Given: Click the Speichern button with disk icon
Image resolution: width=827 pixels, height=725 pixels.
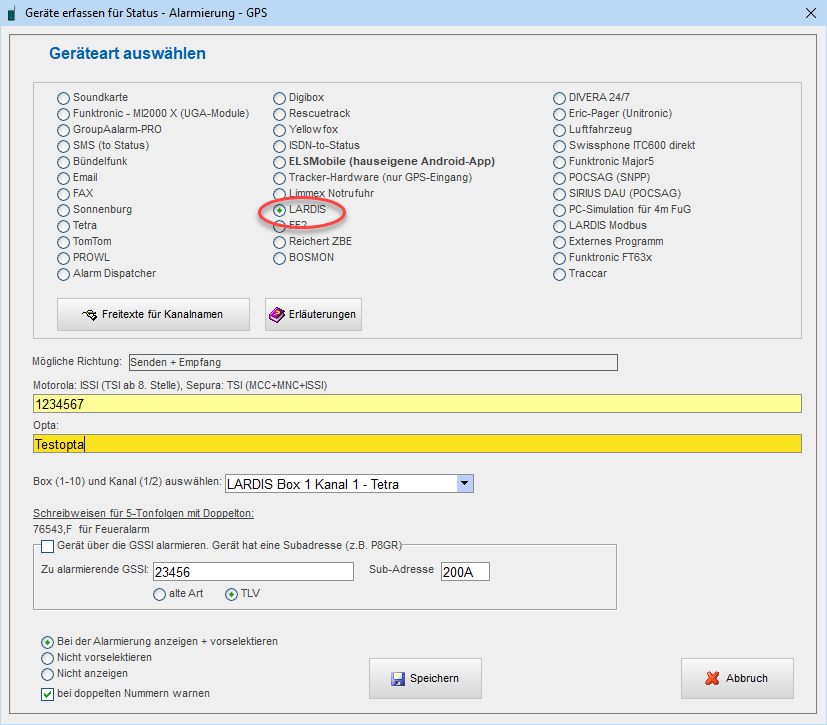Looking at the screenshot, I should coord(425,678).
